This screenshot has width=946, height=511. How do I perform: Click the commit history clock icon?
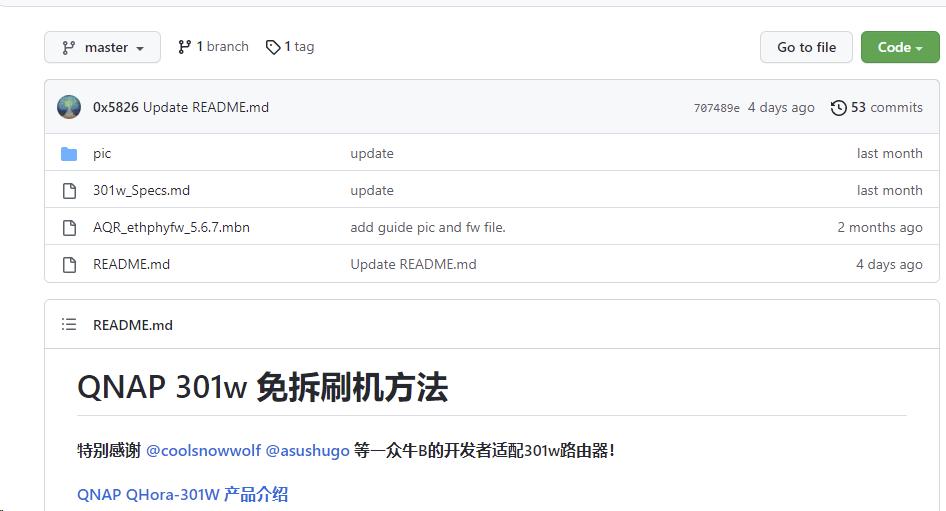tap(839, 108)
